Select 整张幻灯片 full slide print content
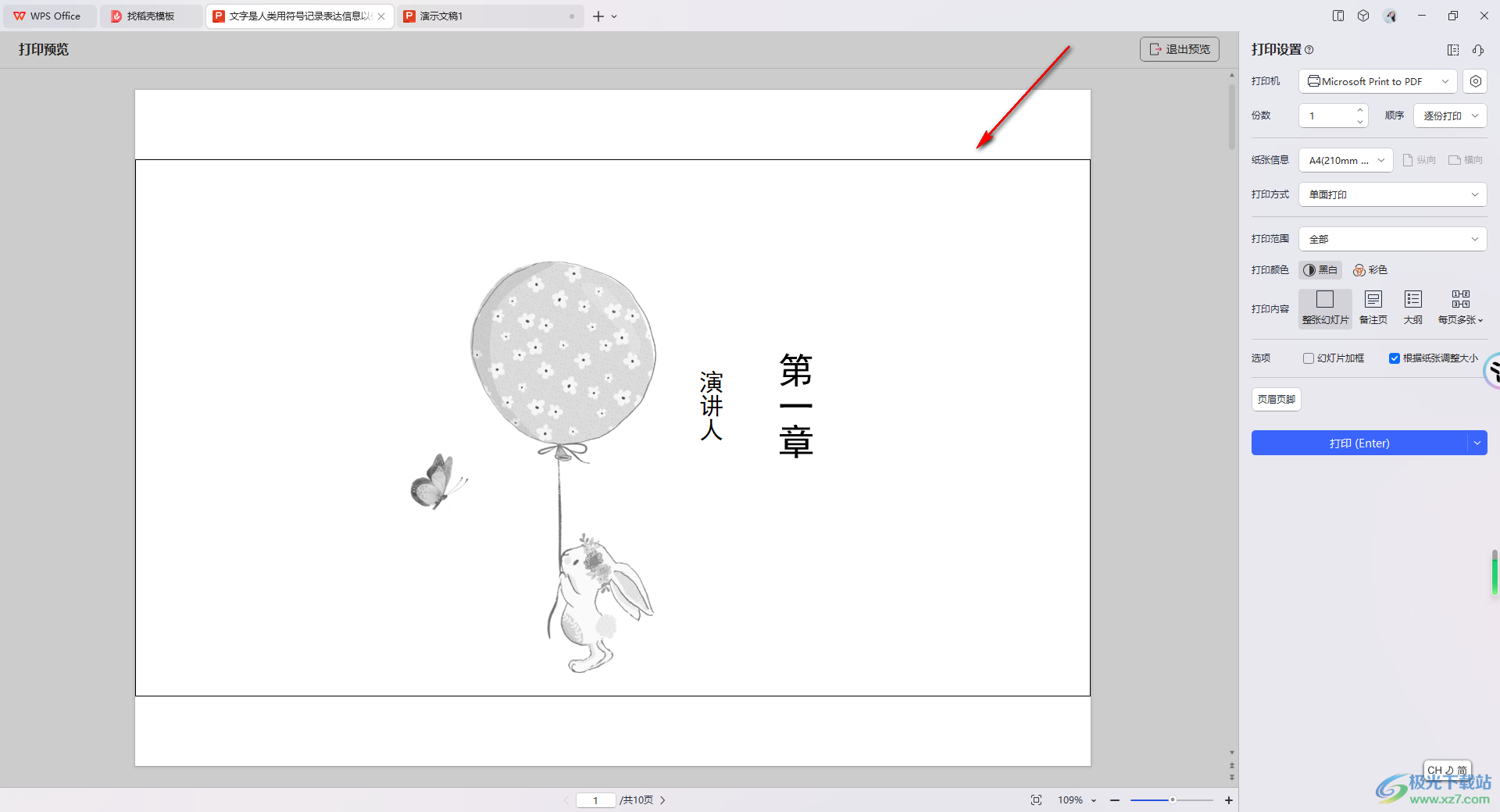The image size is (1500, 812). tap(1325, 308)
